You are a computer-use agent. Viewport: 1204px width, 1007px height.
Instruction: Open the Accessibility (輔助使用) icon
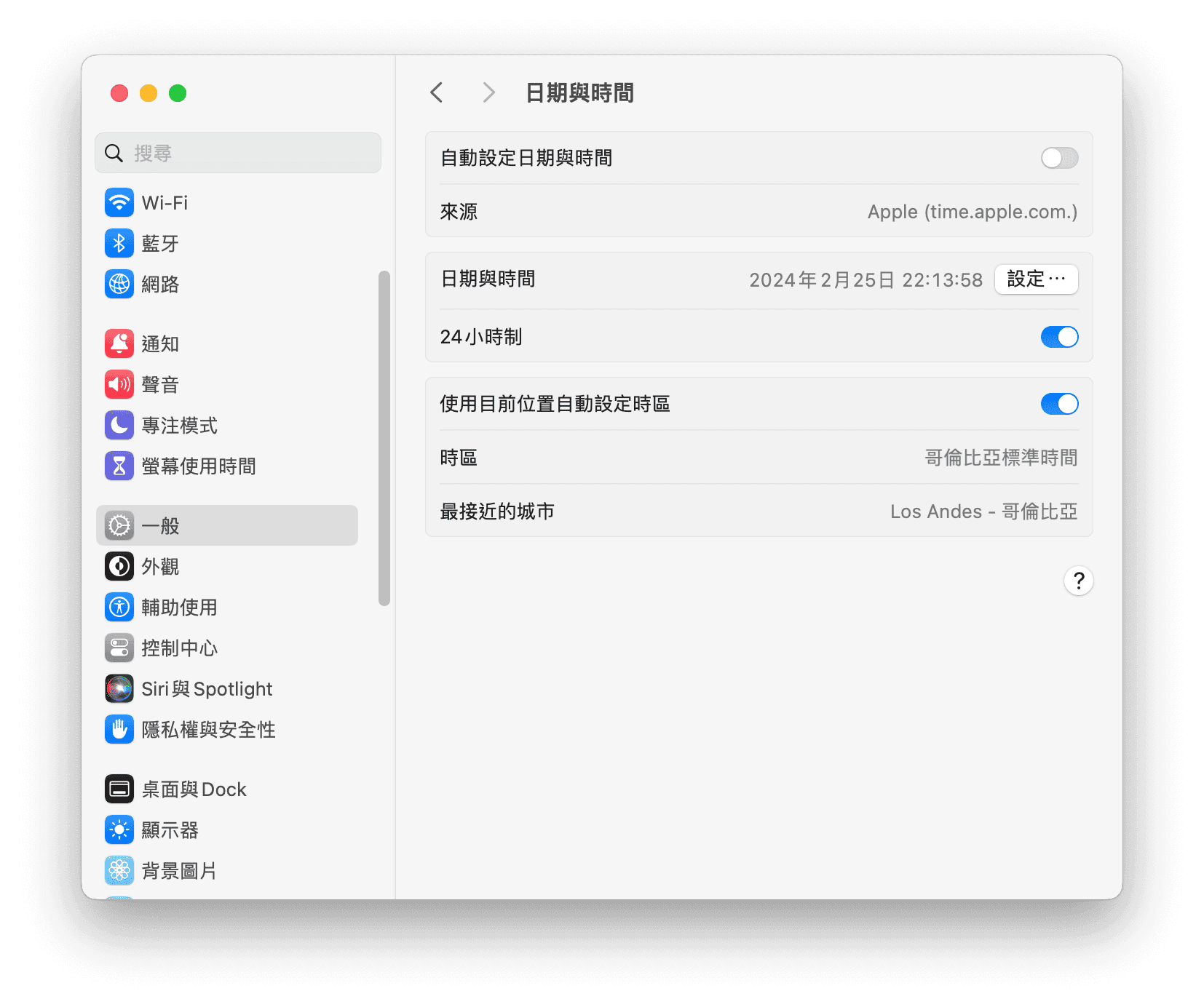119,607
